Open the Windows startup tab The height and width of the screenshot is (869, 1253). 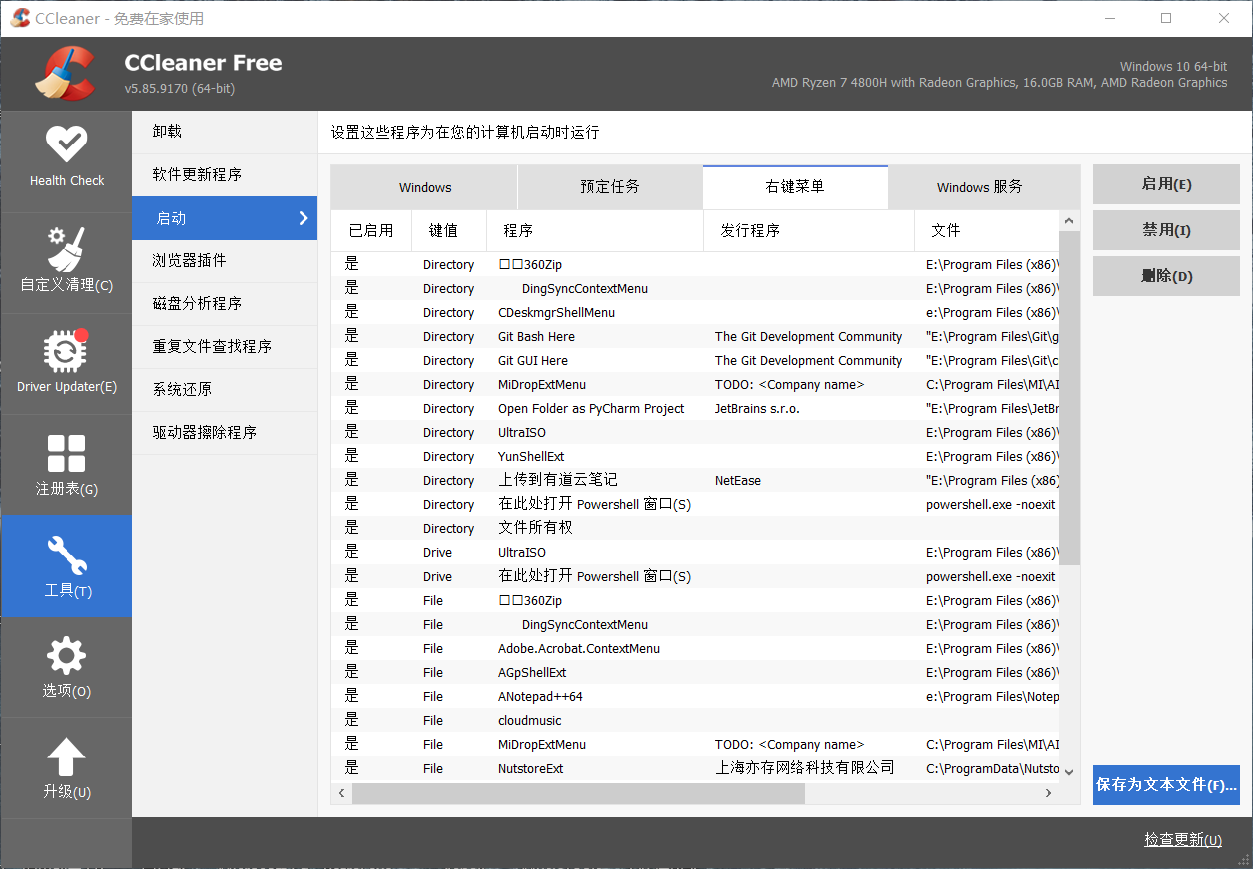[424, 186]
